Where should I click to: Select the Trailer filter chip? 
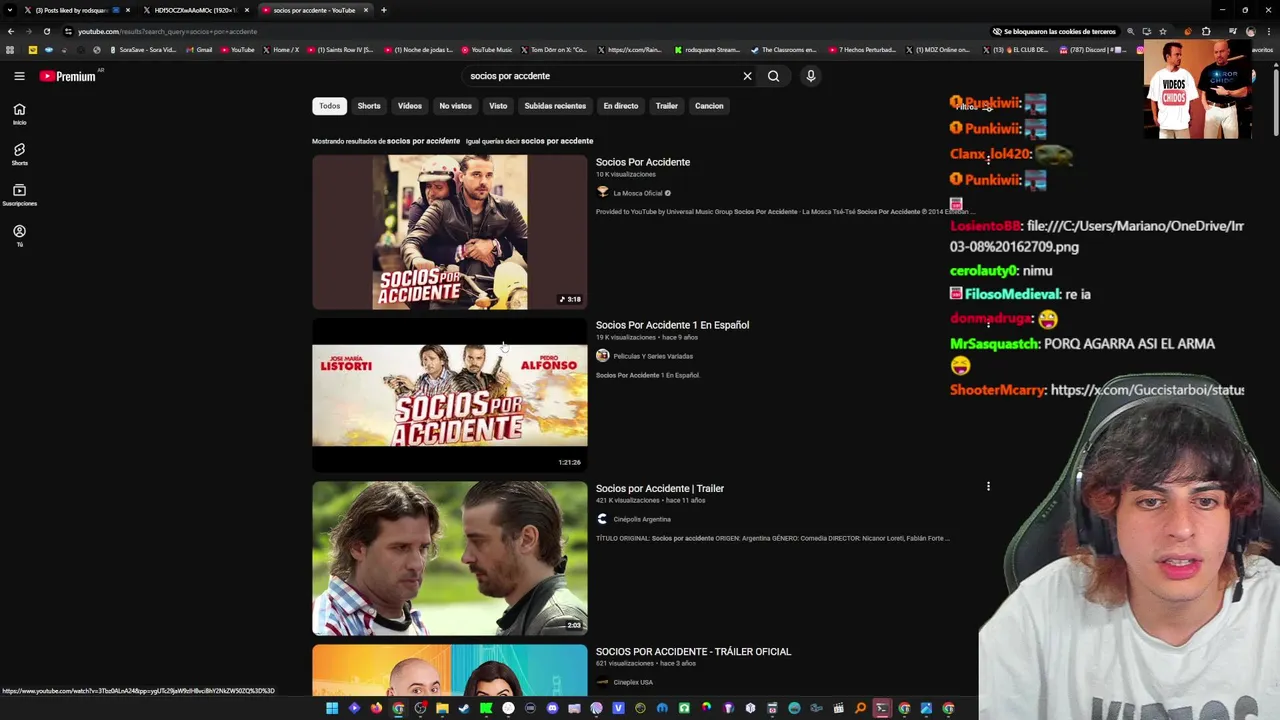(x=666, y=106)
